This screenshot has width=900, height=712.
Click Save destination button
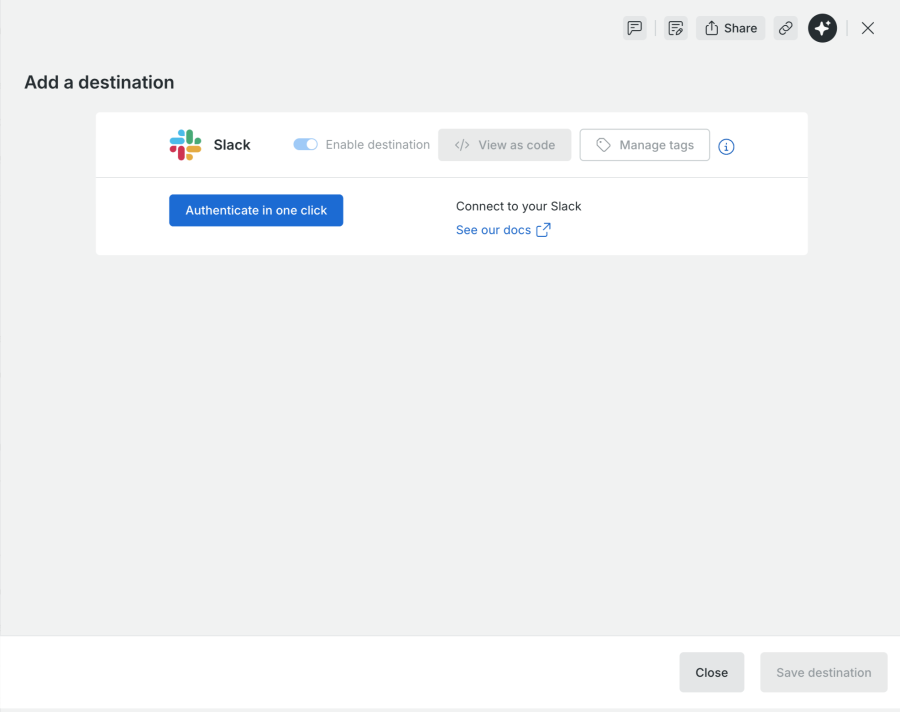coord(824,672)
